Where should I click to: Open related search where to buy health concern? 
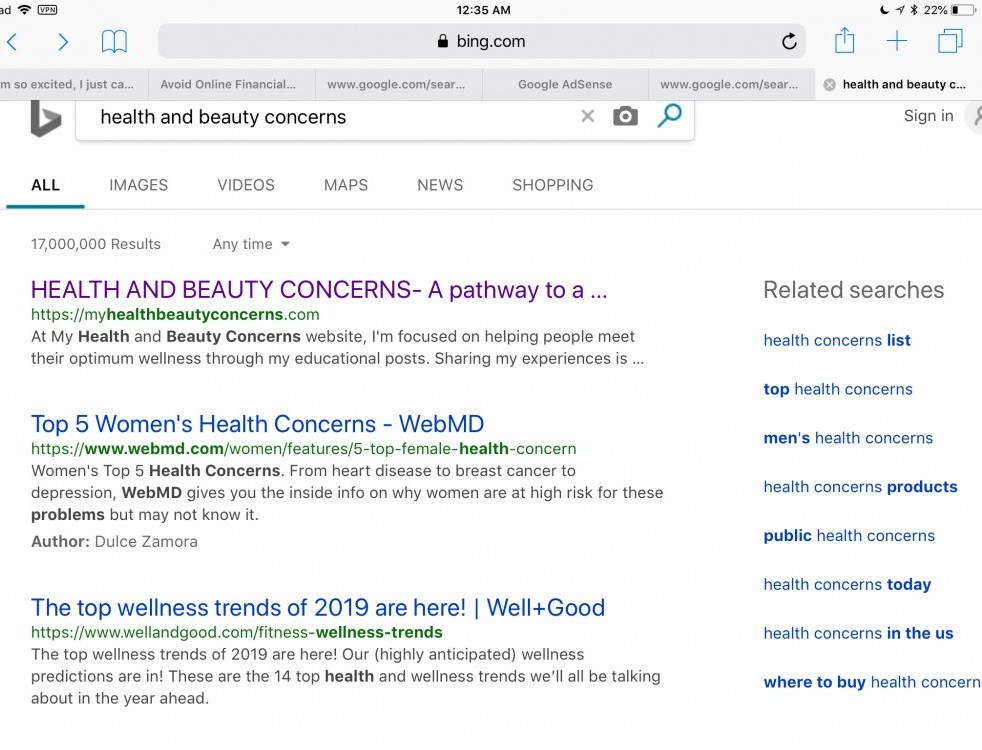pos(872,682)
